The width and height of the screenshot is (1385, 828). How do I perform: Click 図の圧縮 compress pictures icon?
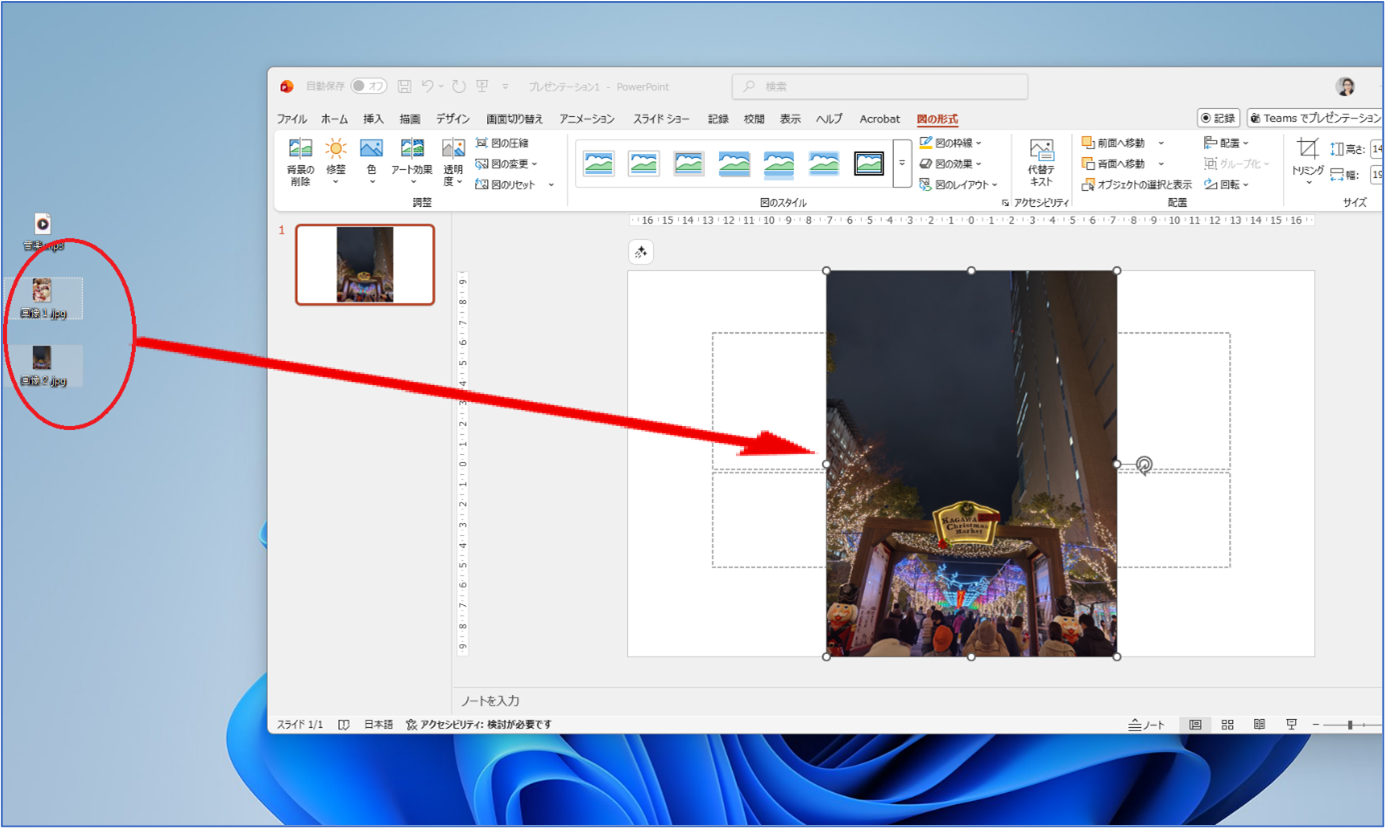[x=482, y=143]
